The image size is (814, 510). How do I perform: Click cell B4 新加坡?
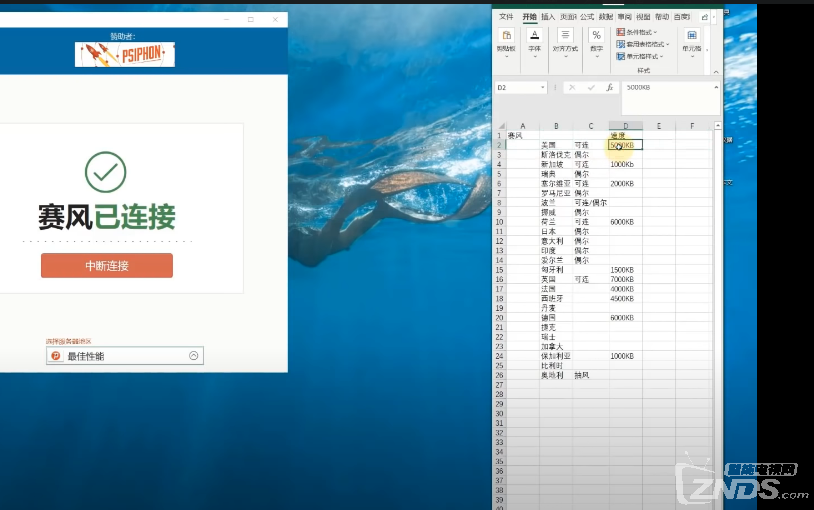[x=556, y=164]
